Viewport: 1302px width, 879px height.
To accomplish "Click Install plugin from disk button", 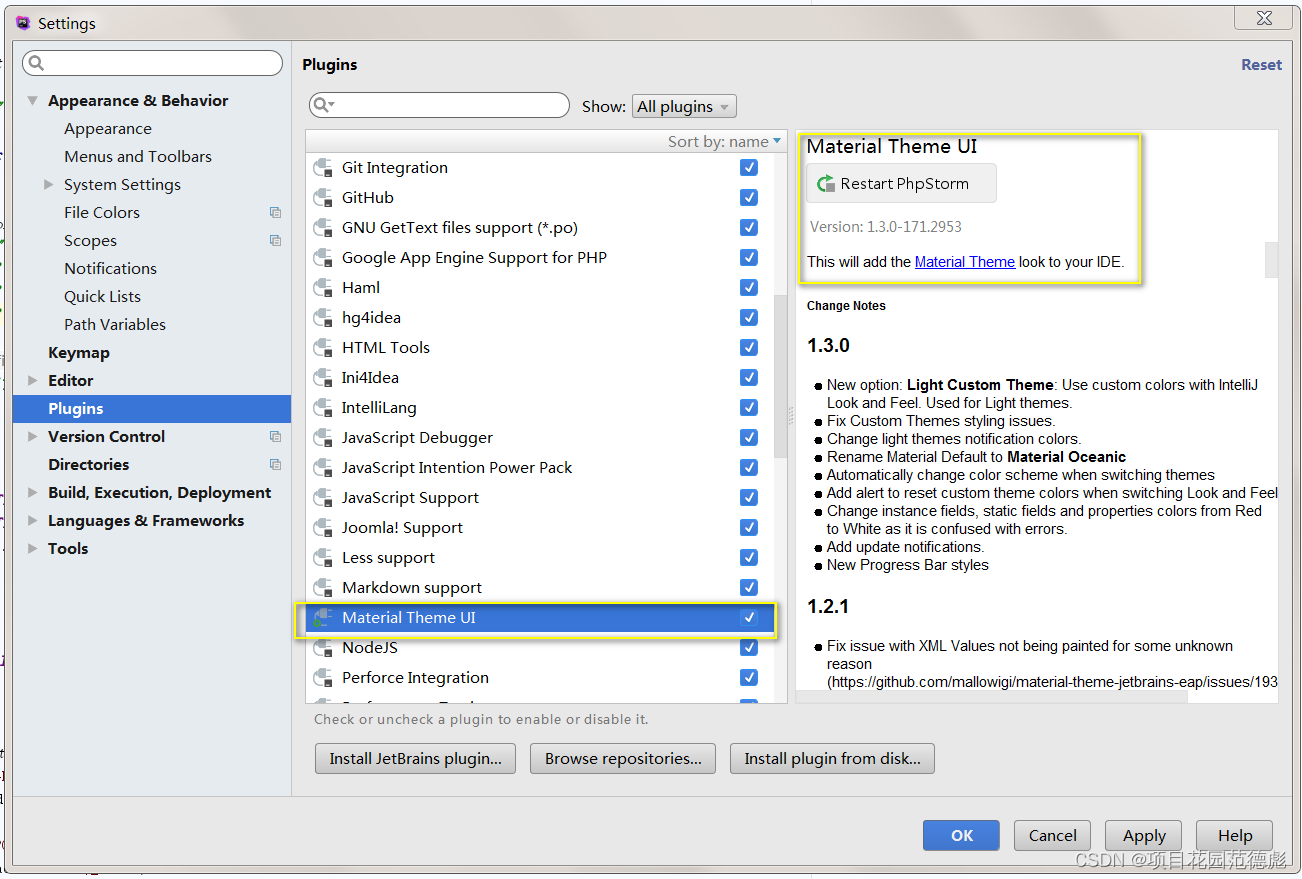I will click(832, 758).
